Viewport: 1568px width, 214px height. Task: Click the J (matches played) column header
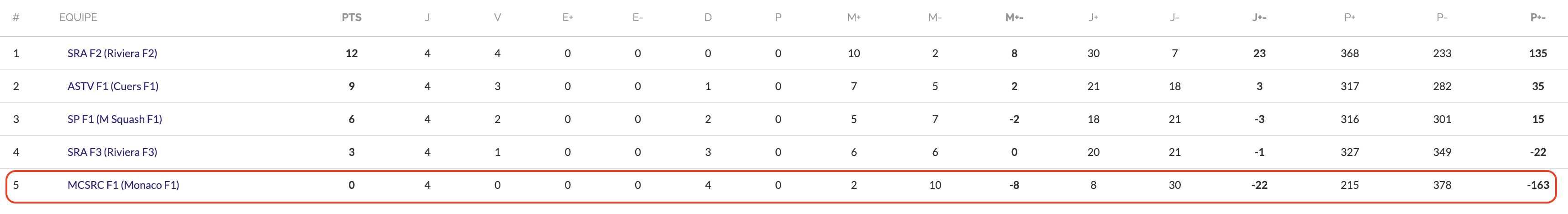[x=427, y=18]
